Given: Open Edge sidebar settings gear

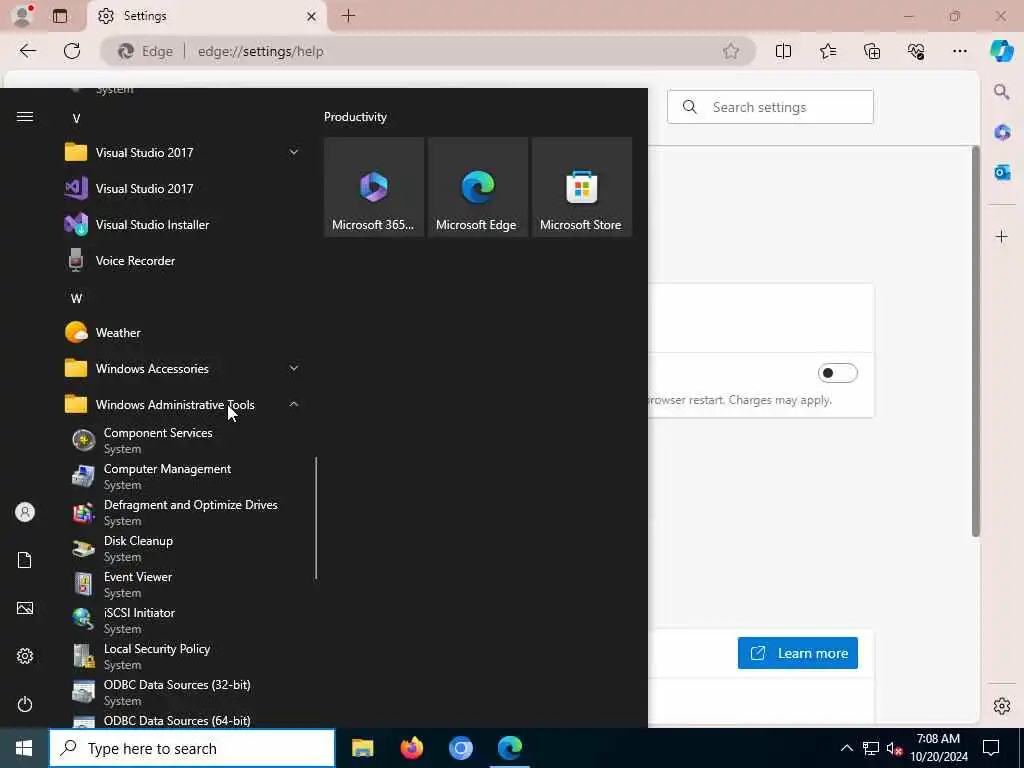Looking at the screenshot, I should tap(1002, 706).
